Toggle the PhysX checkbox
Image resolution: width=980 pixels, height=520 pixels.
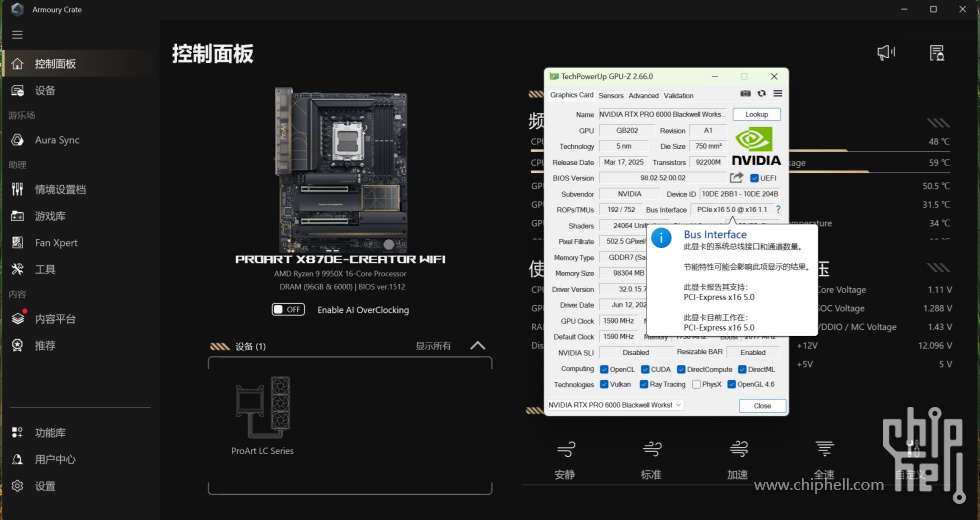click(x=696, y=384)
